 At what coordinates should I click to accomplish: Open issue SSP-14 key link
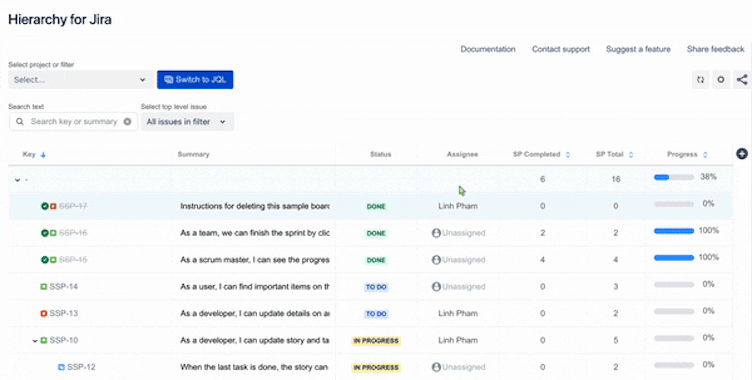[x=63, y=287]
